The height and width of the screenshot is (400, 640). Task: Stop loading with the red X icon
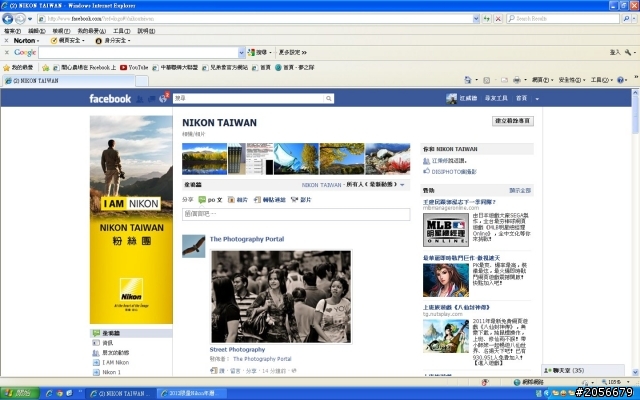(x=498, y=18)
